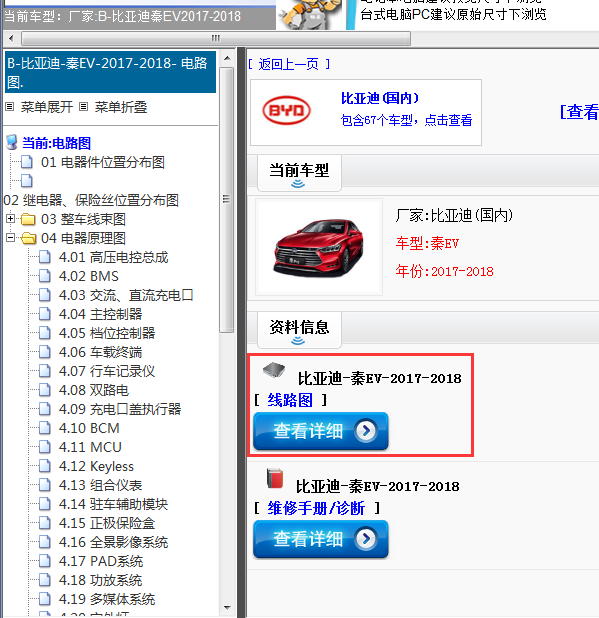Click the BYD logo image
Viewport: 599px width, 618px height.
pos(286,110)
